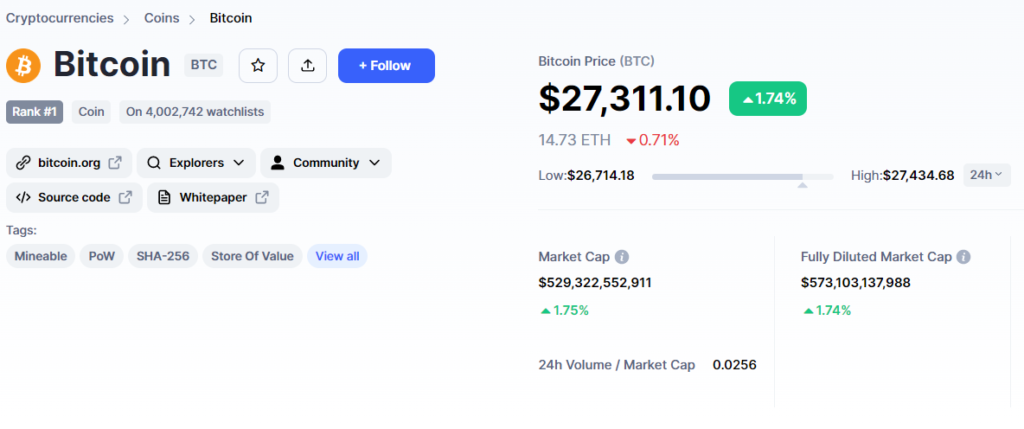The height and width of the screenshot is (429, 1024).
Task: Click document icon in Whitepaper button
Action: tap(165, 197)
